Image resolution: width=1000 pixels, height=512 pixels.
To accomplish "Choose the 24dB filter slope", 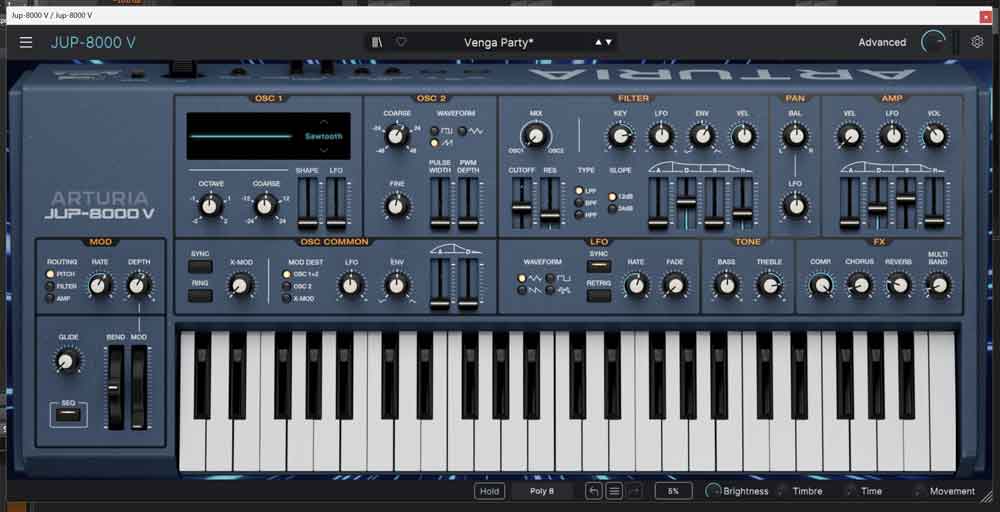I will (x=612, y=209).
